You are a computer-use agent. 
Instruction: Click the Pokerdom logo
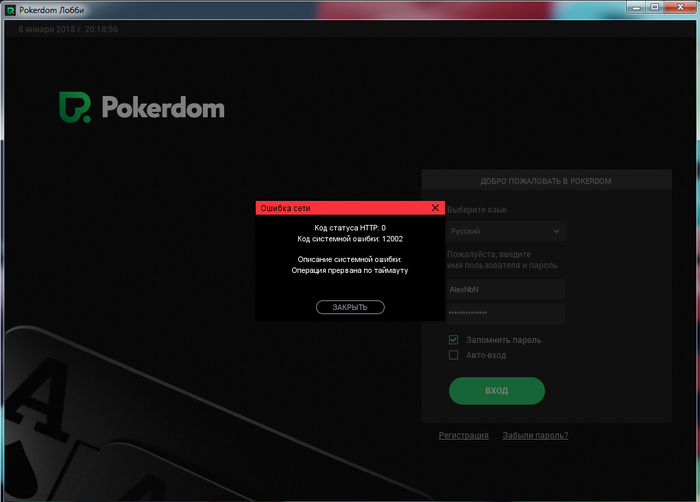pos(142,107)
